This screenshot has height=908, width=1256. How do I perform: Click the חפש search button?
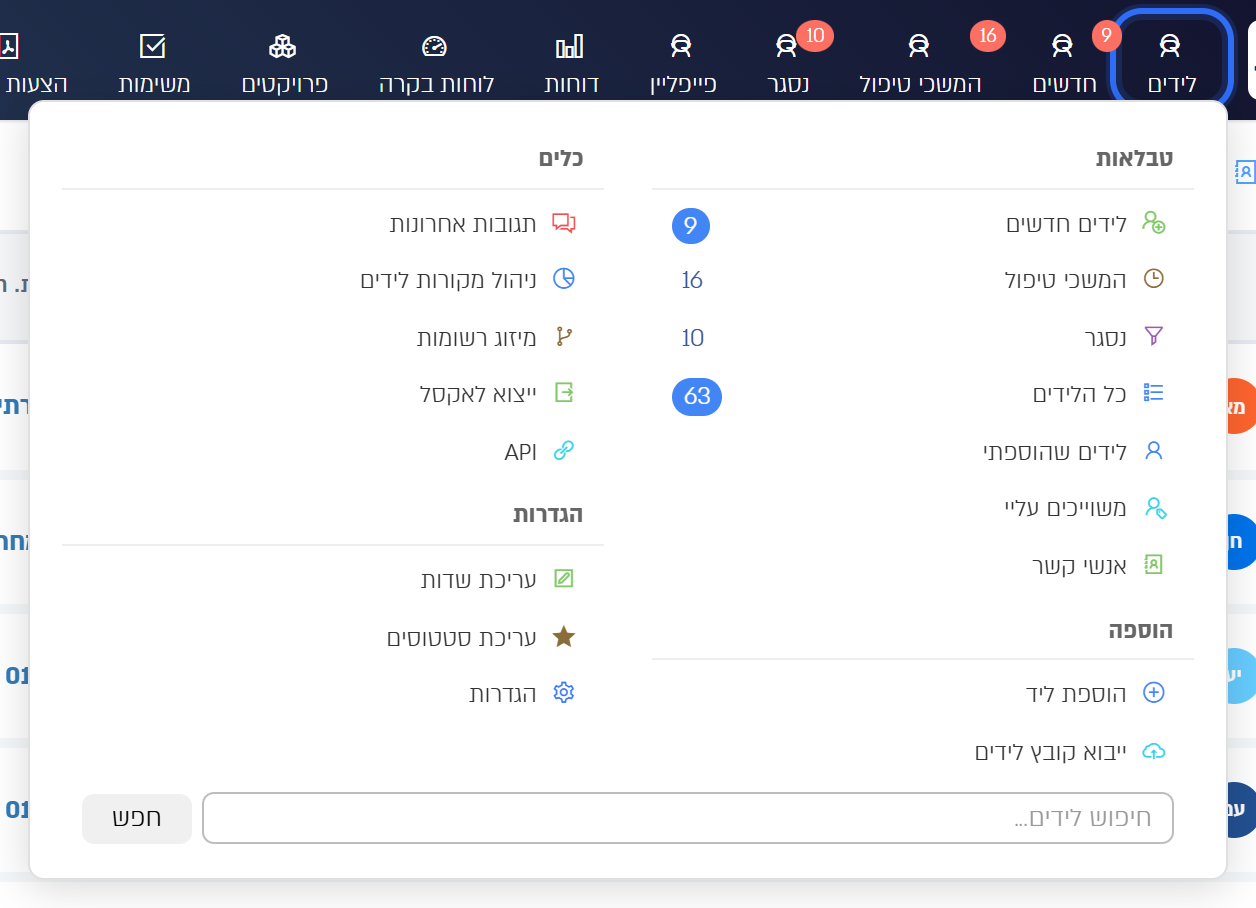coord(137,819)
